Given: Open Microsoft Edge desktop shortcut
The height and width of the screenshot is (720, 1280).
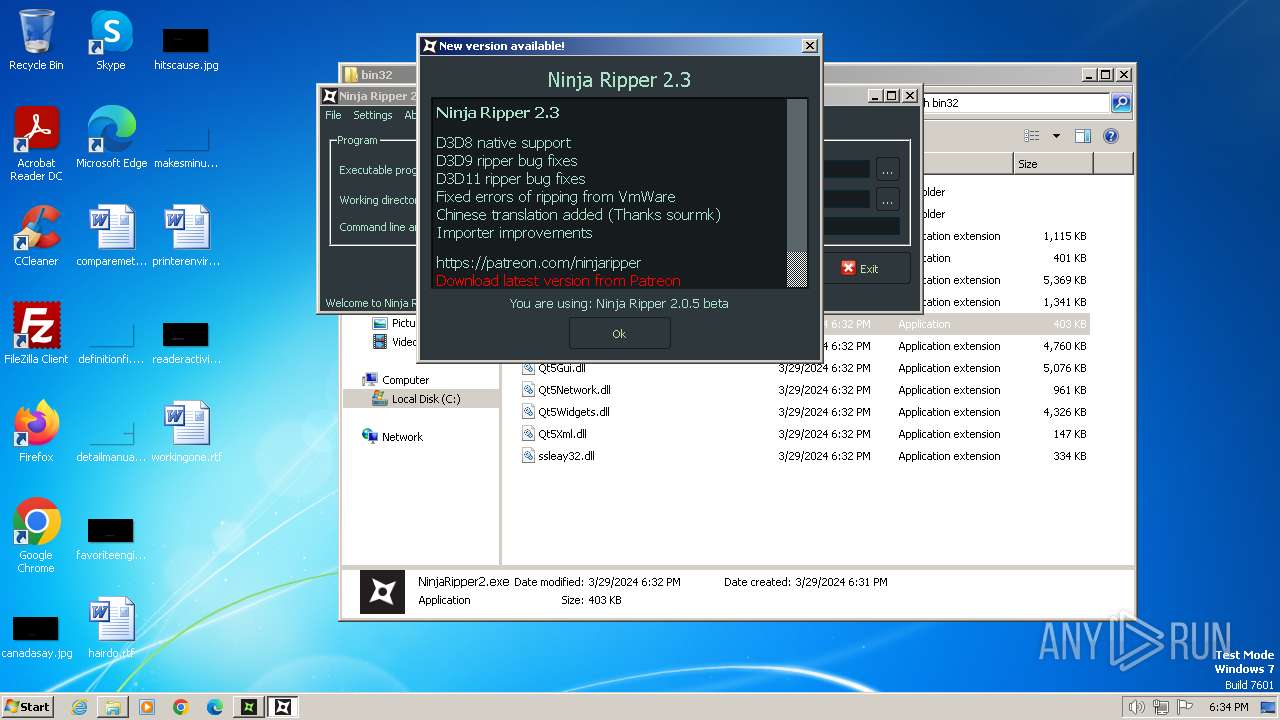Looking at the screenshot, I should tap(111, 138).
